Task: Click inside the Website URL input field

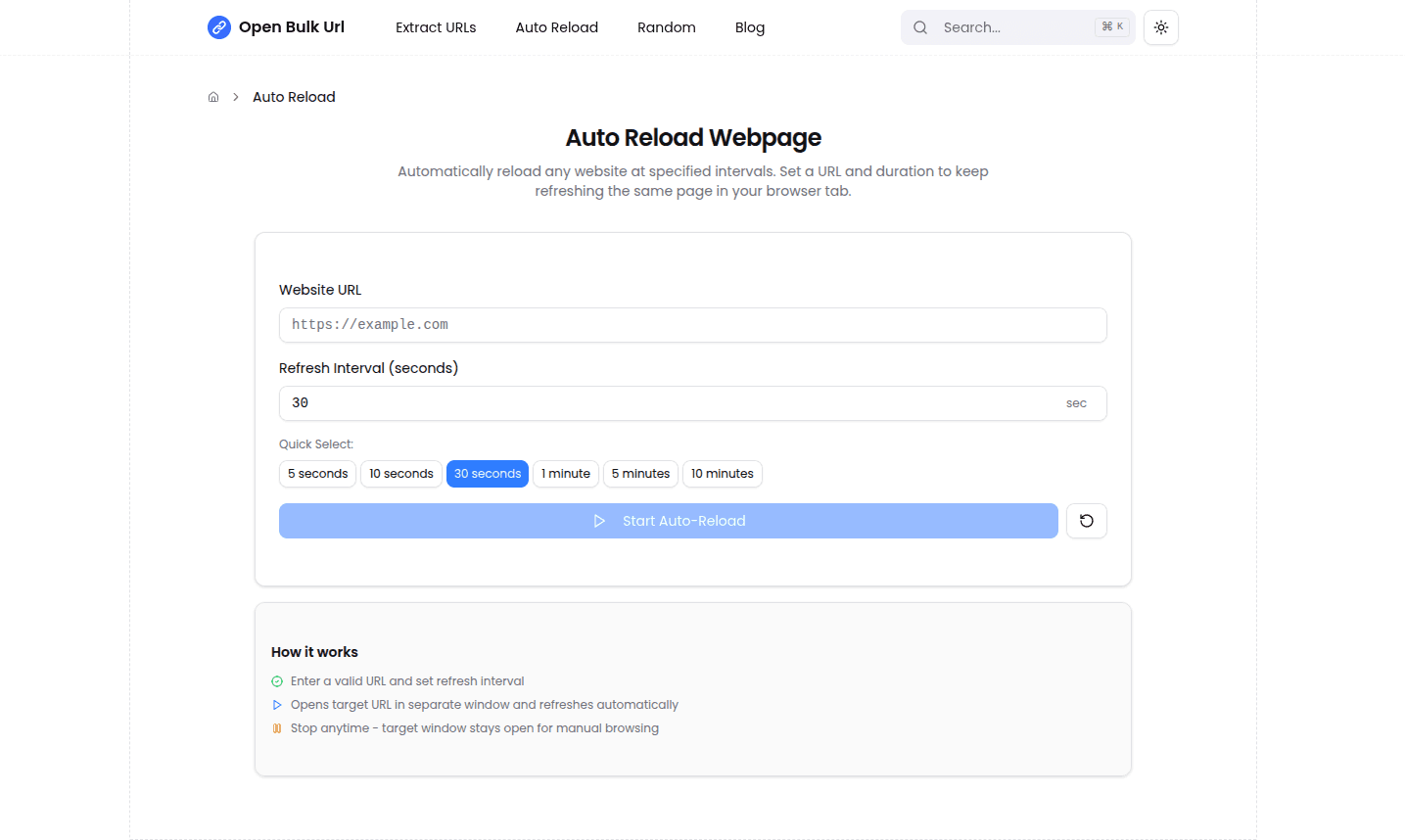Action: [692, 324]
